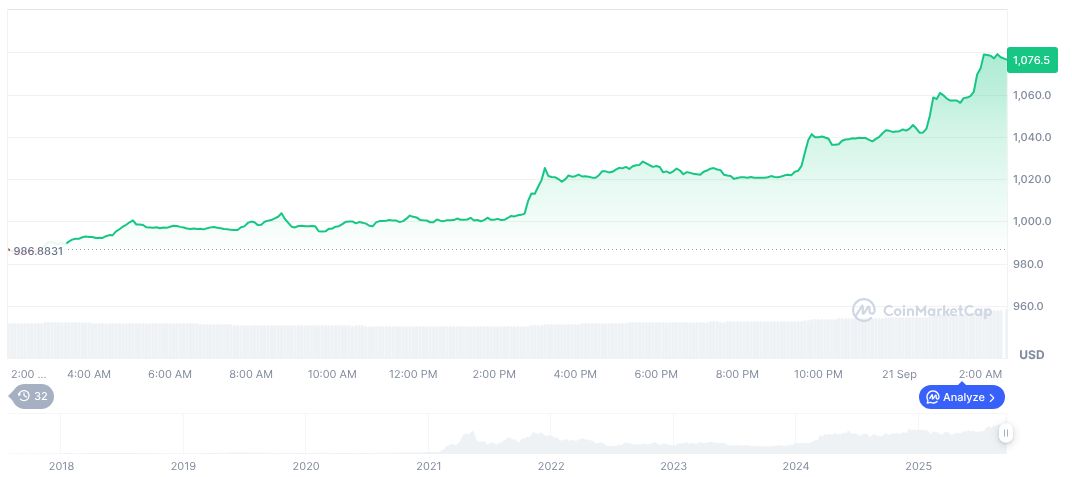The image size is (1072, 477).
Task: Click the USD currency label
Action: [x=1031, y=355]
